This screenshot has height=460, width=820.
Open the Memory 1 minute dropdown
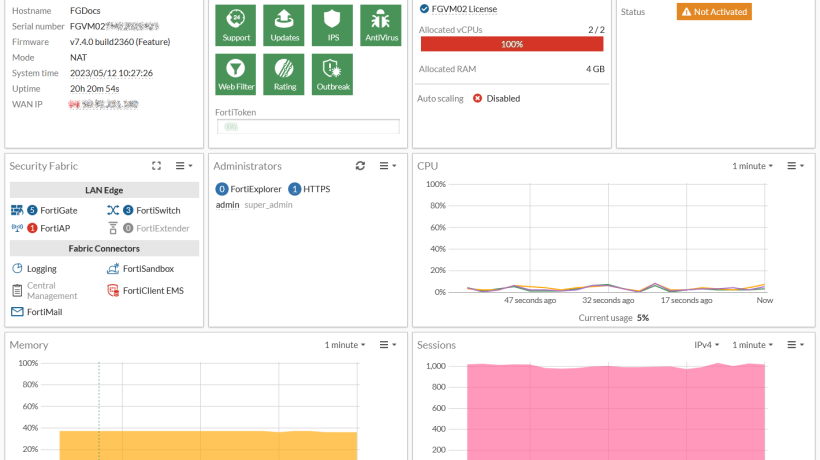[345, 345]
